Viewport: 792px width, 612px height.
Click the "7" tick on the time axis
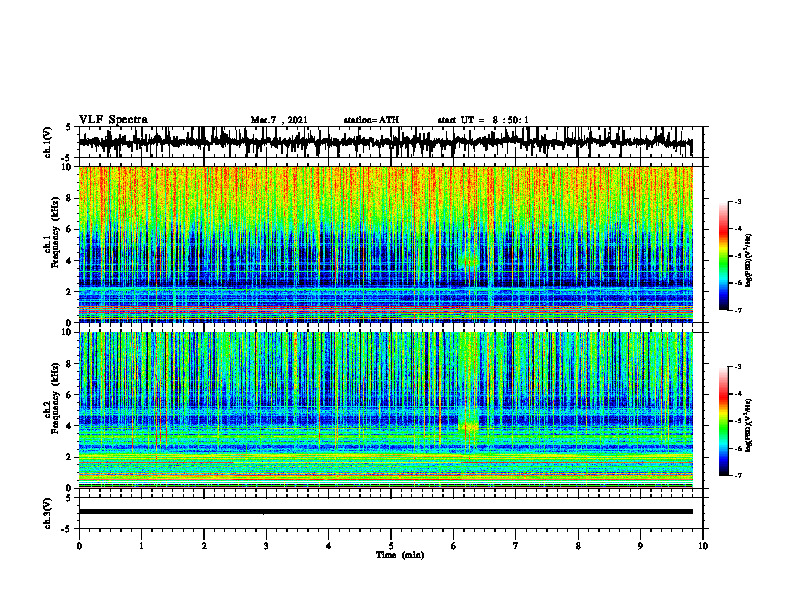(x=516, y=546)
